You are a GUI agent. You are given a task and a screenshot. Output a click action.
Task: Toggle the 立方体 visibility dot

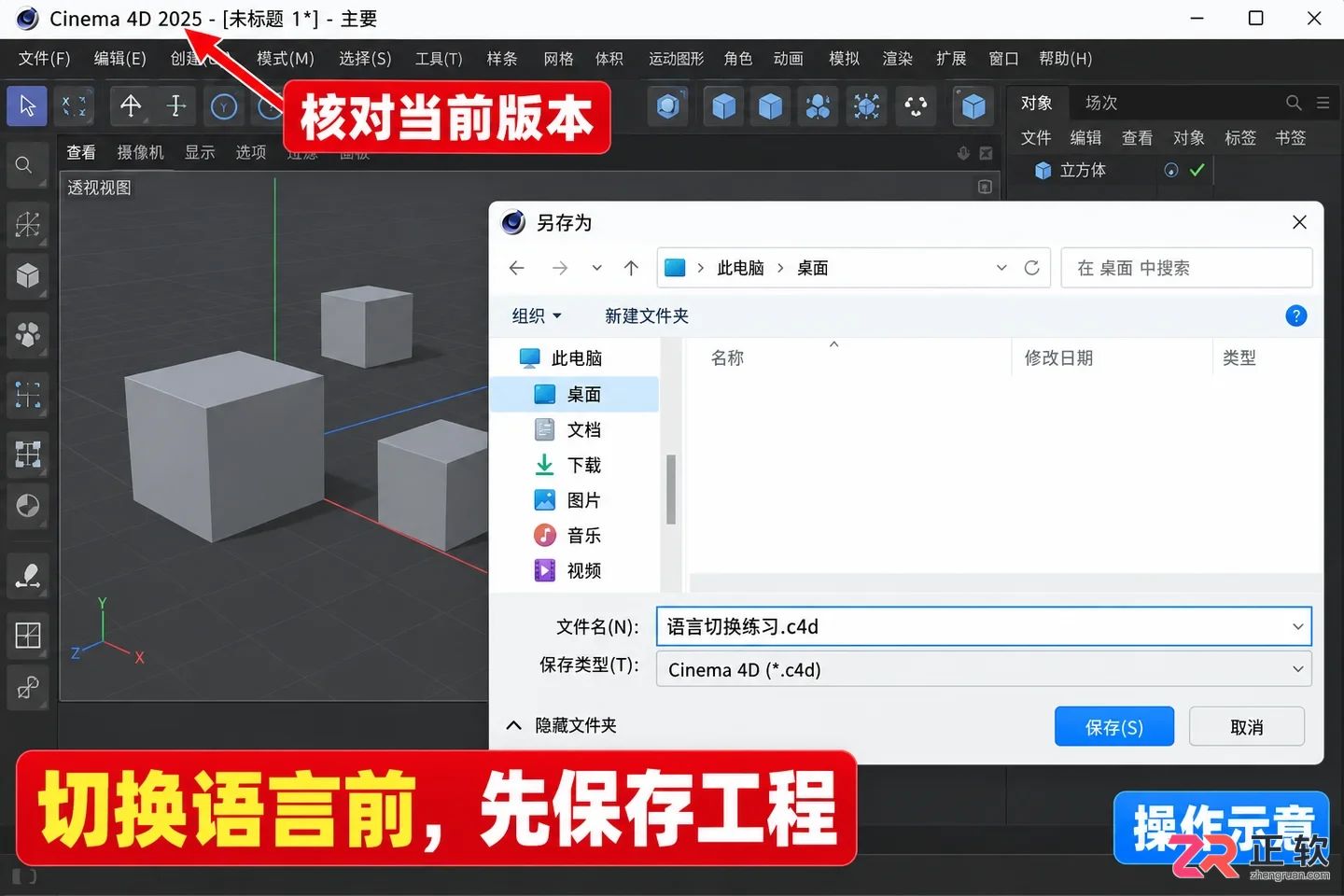(x=1171, y=170)
